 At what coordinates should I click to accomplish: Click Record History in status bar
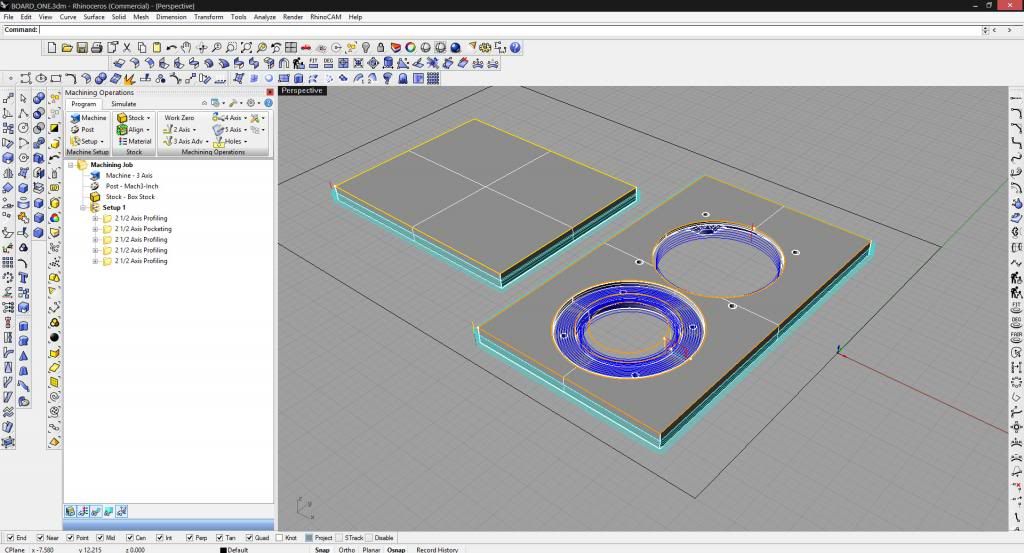point(437,550)
